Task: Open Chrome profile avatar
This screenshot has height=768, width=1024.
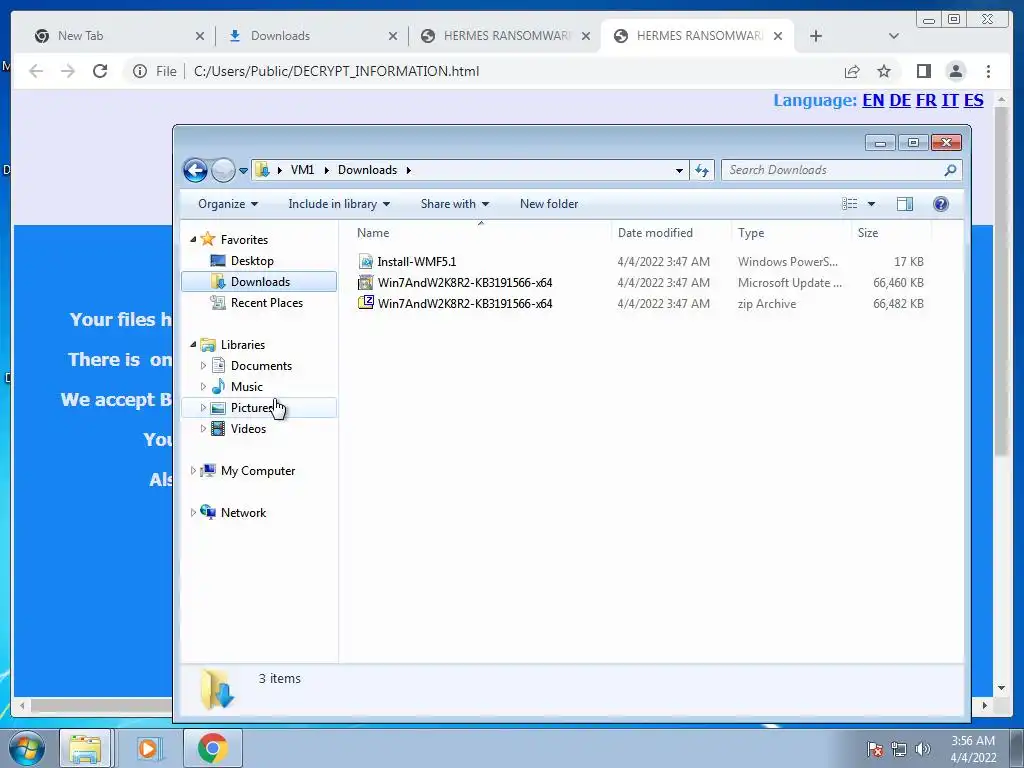Action: (955, 71)
